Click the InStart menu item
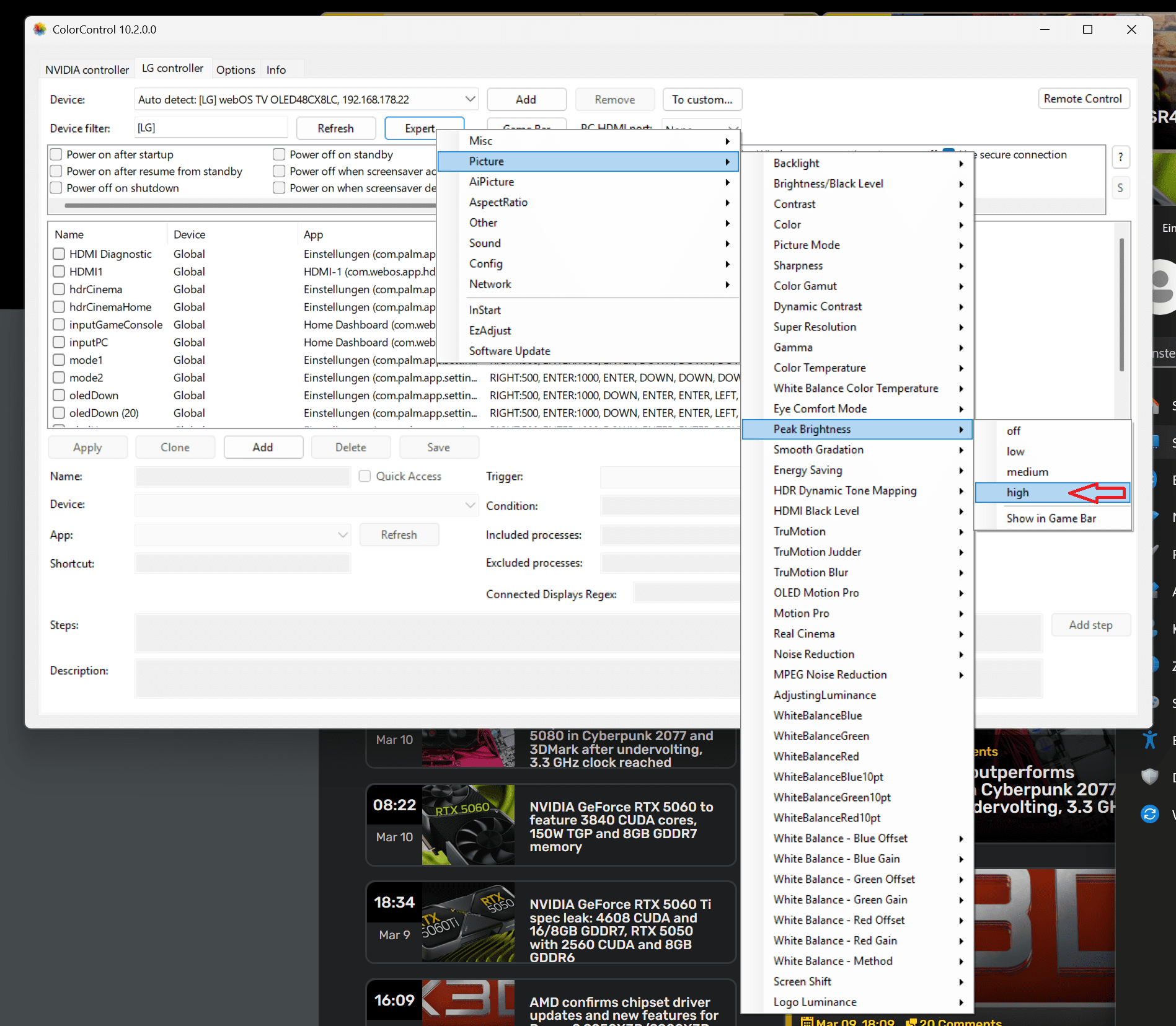The image size is (1176, 1026). 588,310
